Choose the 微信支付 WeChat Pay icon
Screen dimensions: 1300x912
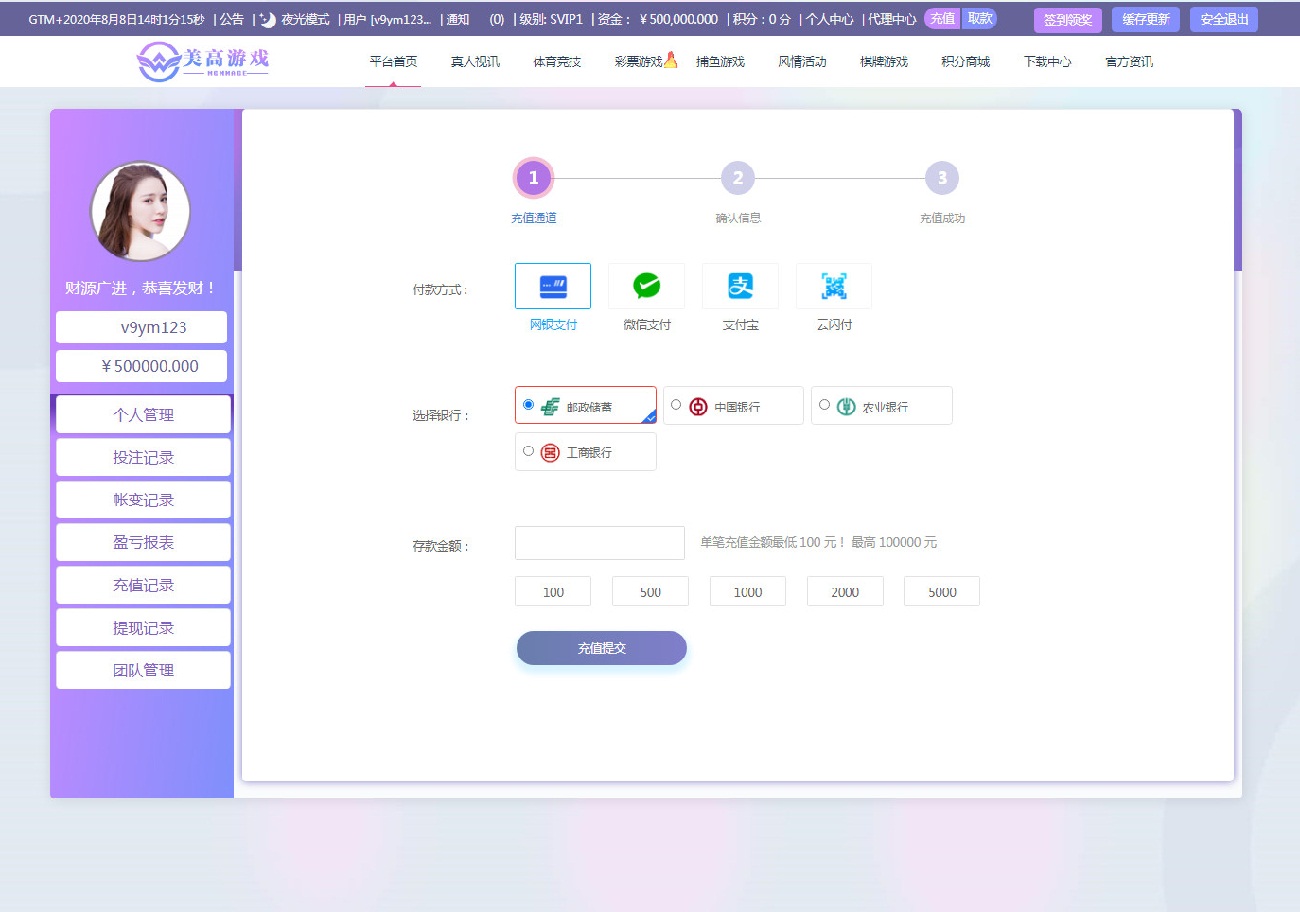[x=645, y=285]
